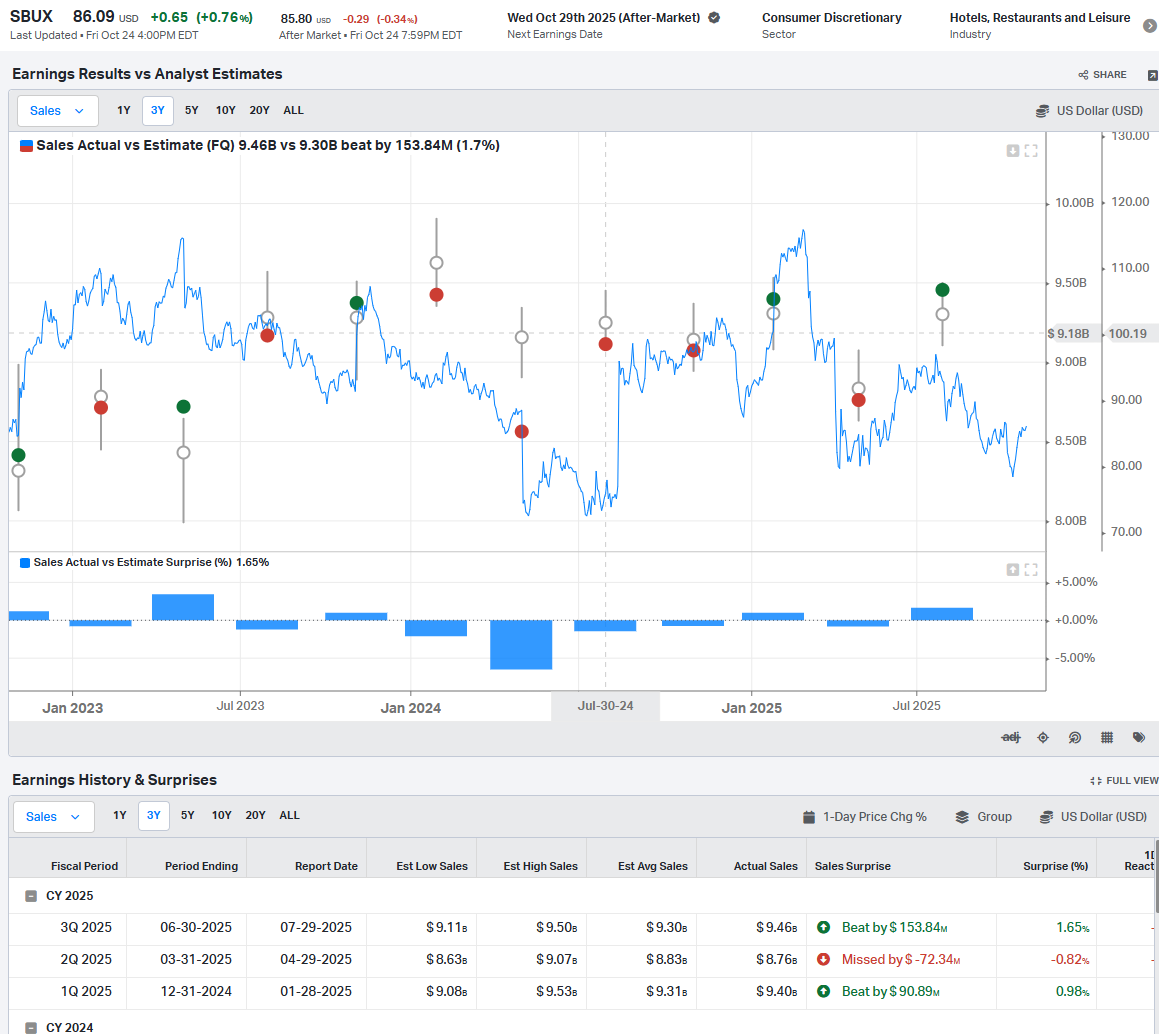Select the chart's 1Y time range

coord(123,110)
